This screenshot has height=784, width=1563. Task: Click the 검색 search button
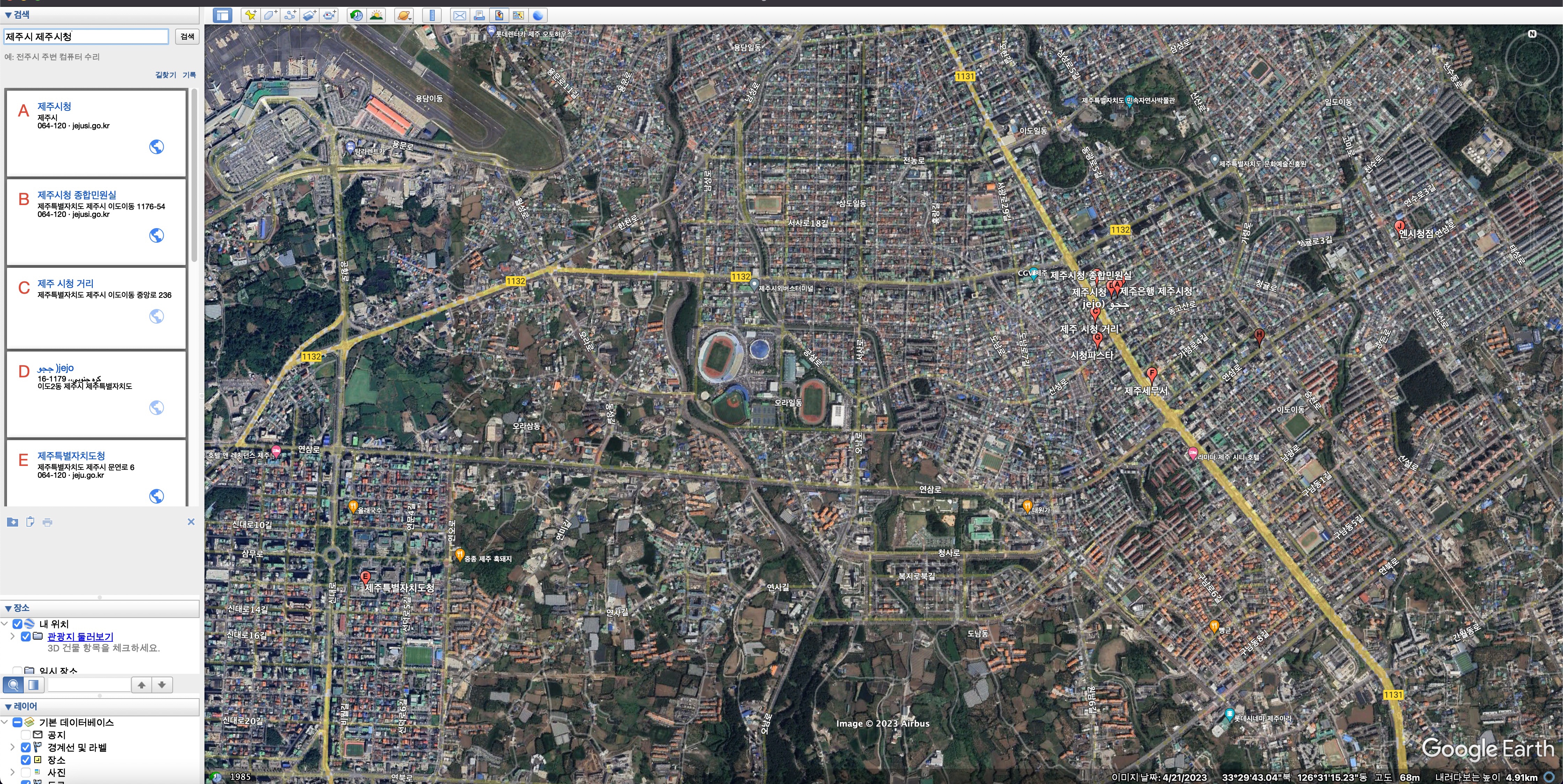[187, 36]
